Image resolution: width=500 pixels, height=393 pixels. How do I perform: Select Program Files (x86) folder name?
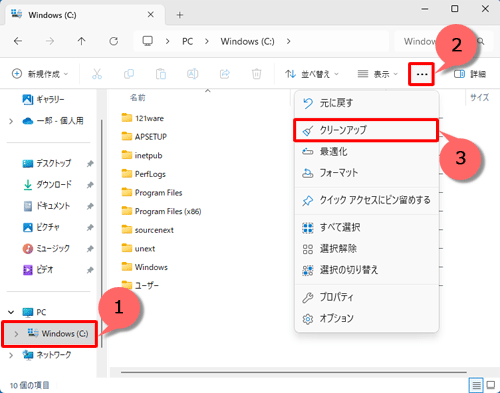tap(168, 211)
